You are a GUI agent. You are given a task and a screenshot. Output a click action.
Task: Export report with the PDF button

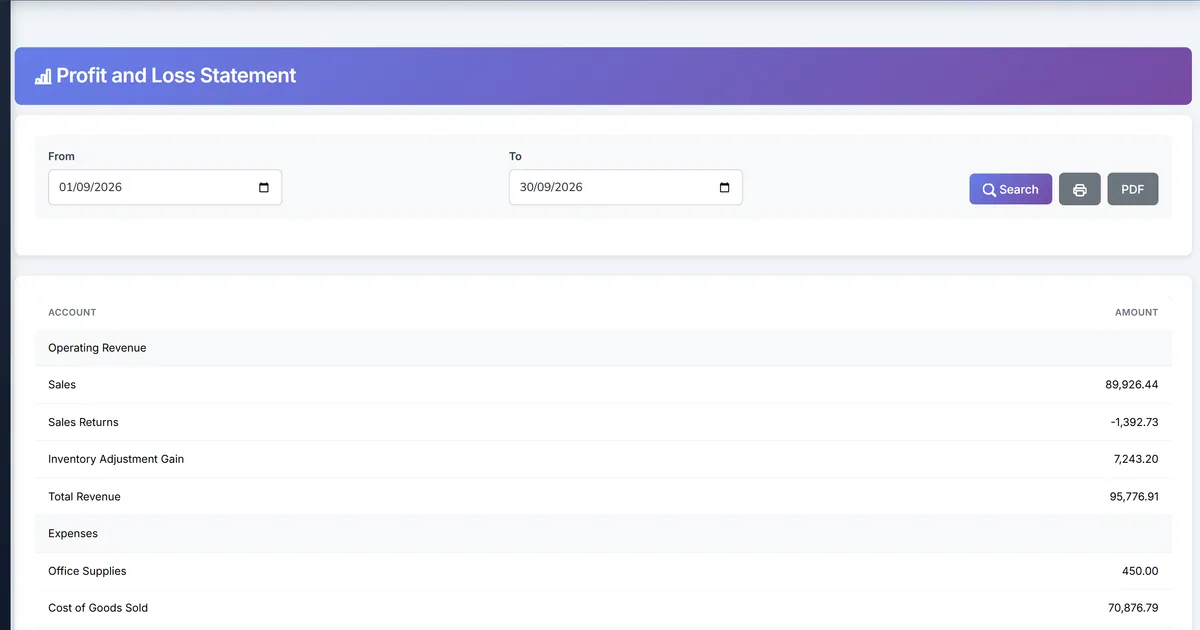[1133, 189]
